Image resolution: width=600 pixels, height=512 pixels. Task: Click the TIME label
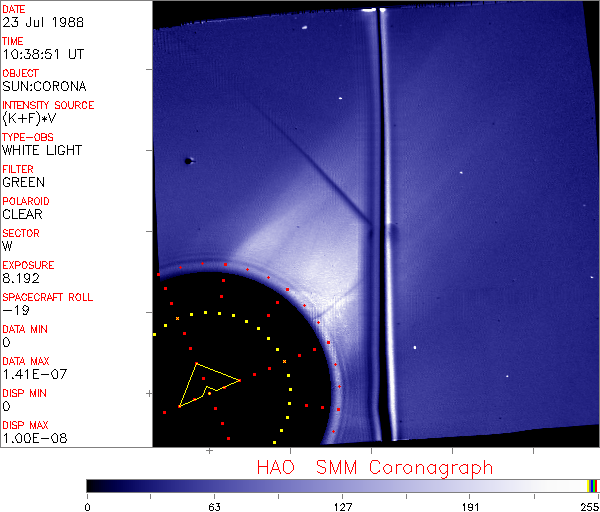[13, 41]
